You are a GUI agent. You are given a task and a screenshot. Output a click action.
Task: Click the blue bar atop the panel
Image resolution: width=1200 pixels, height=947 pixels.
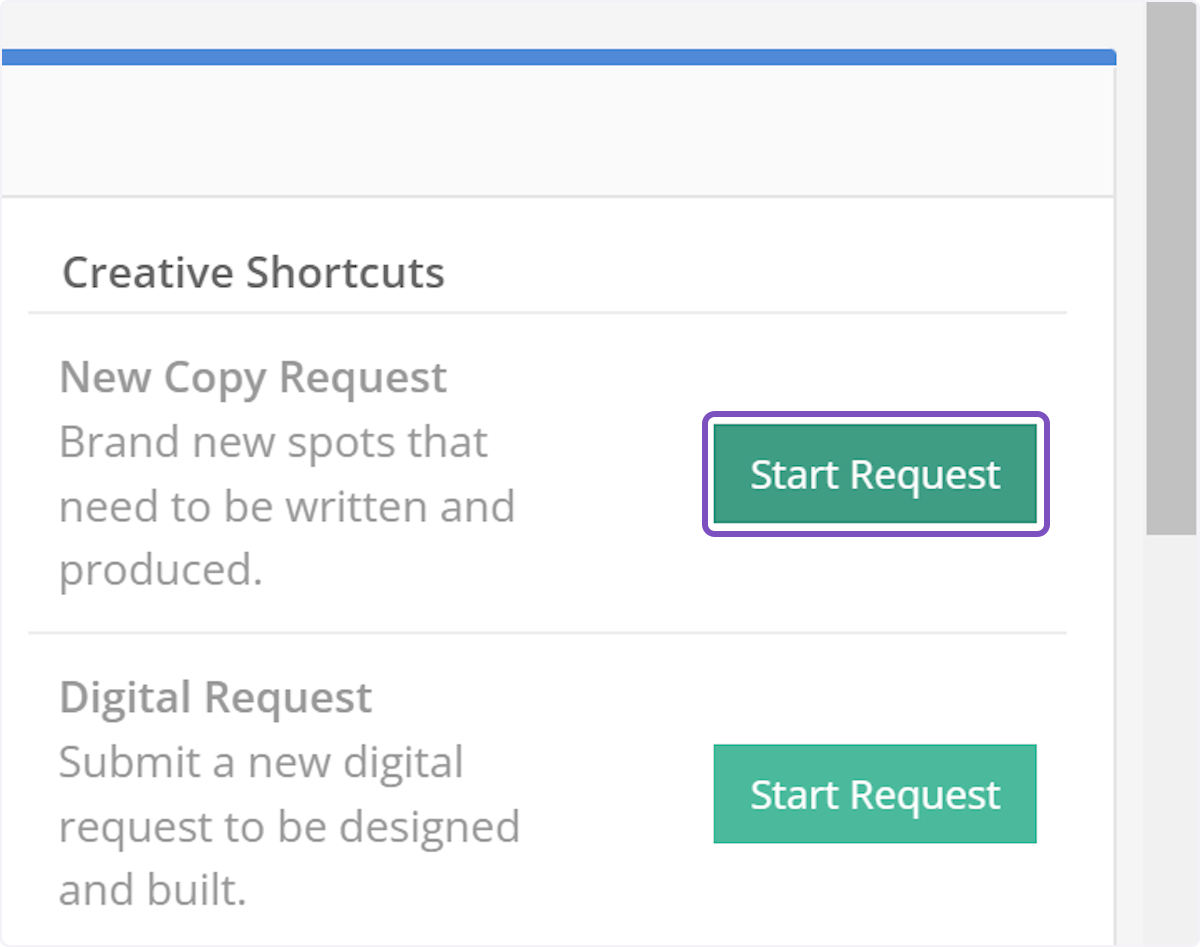[558, 57]
